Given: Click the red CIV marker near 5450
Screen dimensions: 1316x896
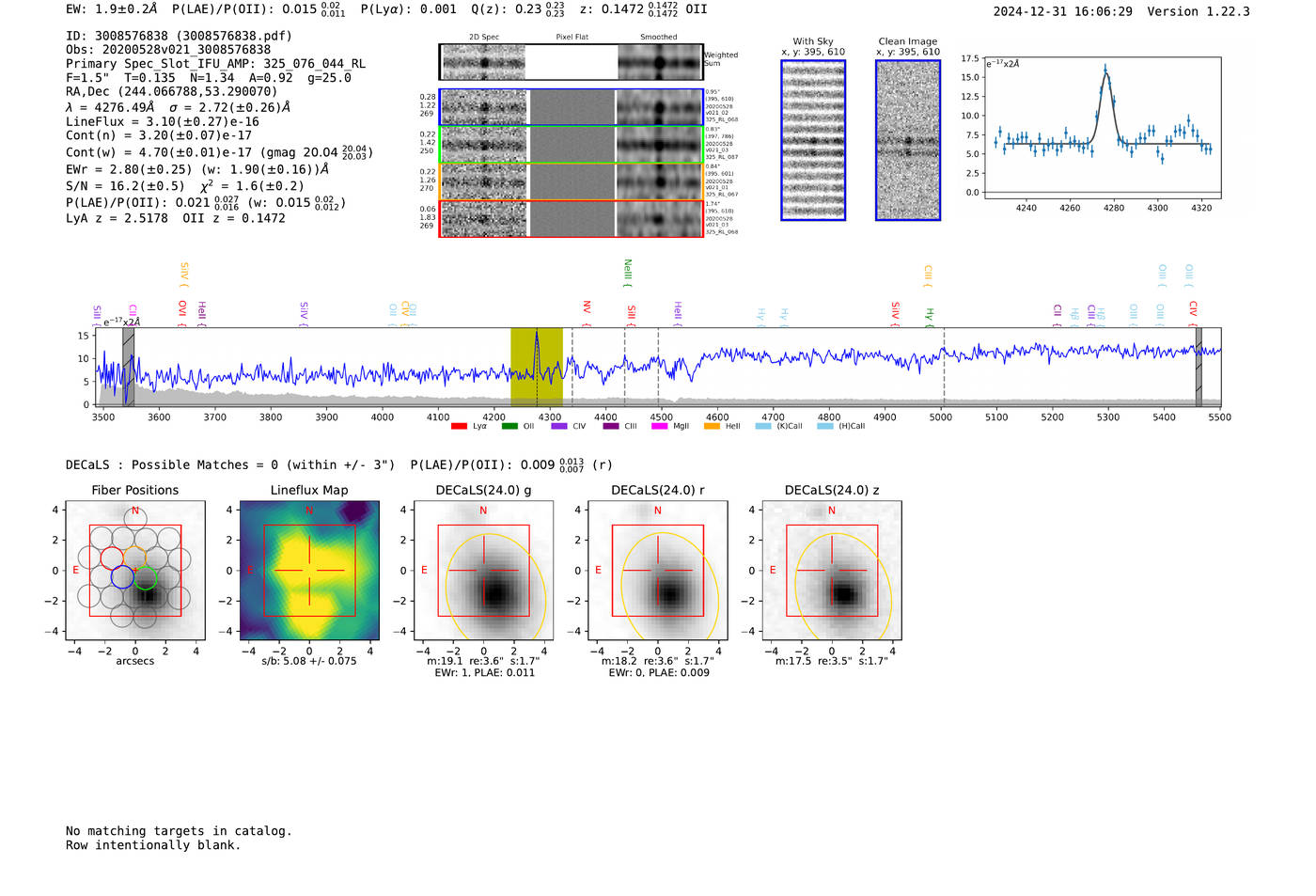Looking at the screenshot, I should (1193, 312).
